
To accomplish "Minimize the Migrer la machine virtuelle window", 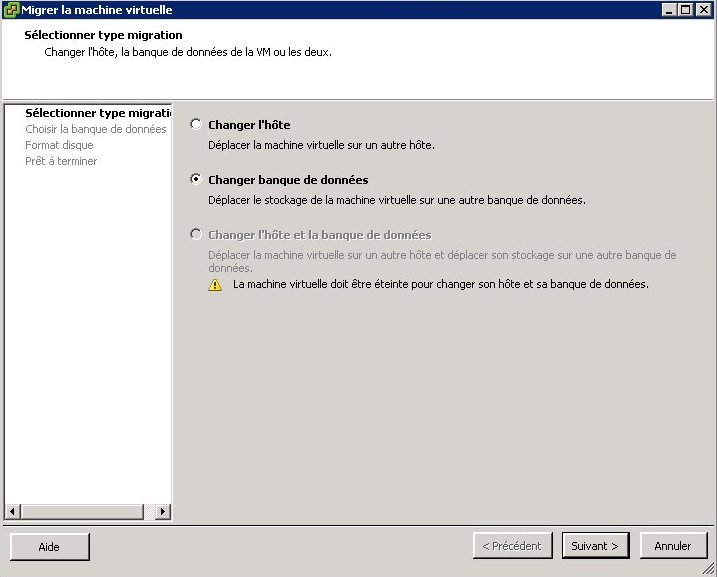I will [669, 10].
